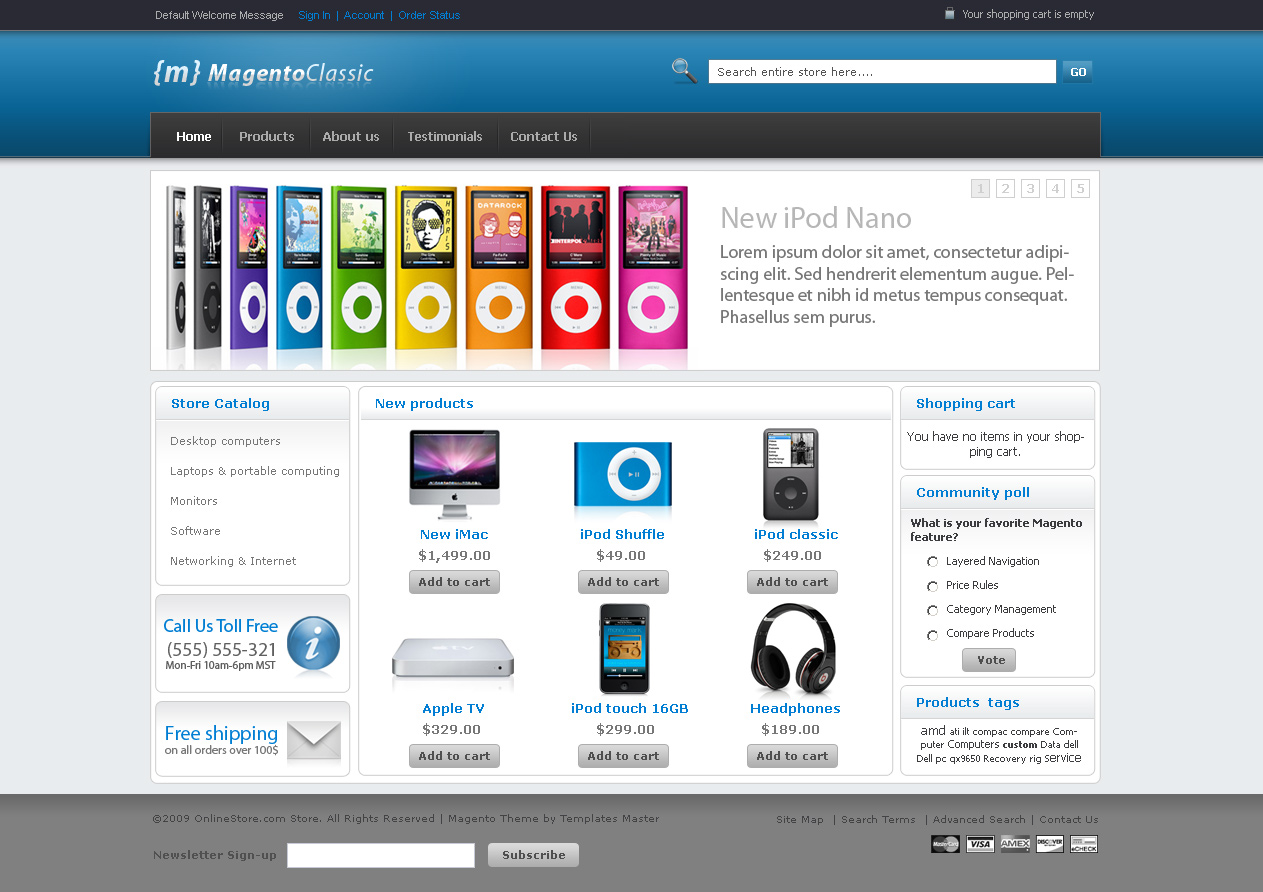Add Apple TV to cart
The height and width of the screenshot is (892, 1263).
click(x=454, y=756)
